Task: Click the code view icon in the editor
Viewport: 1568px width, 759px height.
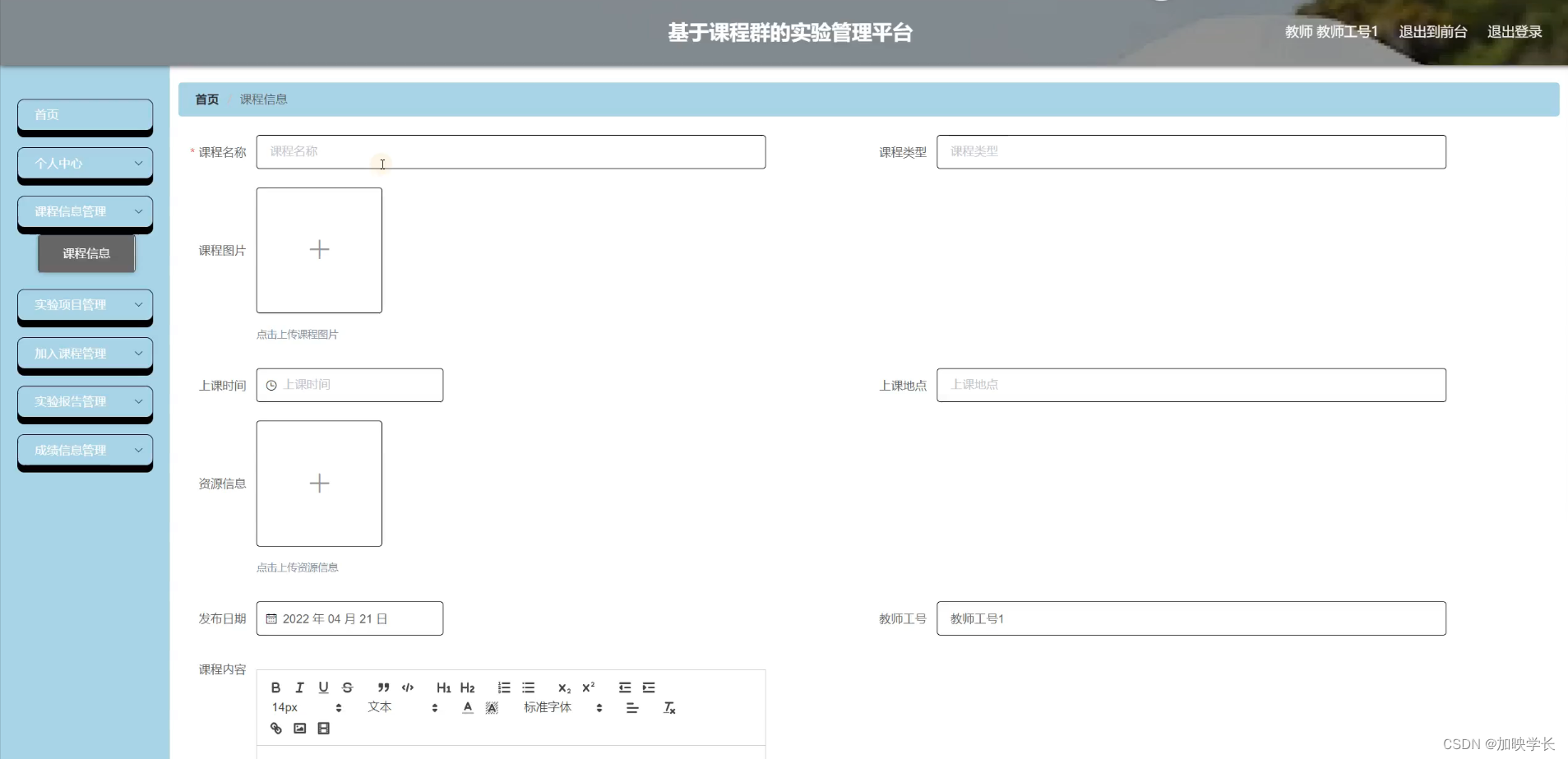Action: [407, 687]
